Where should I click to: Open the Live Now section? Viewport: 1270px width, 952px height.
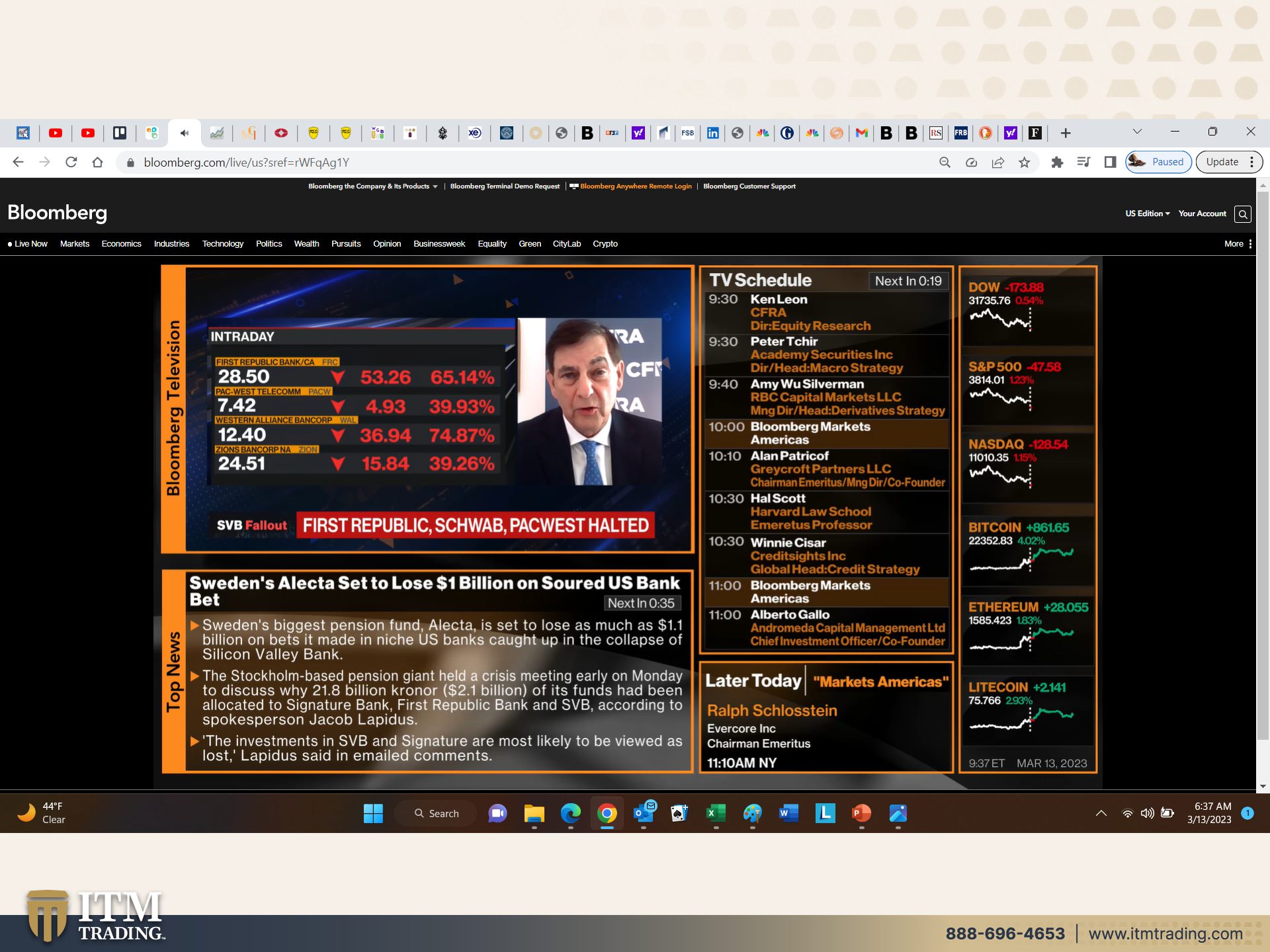pyautogui.click(x=28, y=244)
